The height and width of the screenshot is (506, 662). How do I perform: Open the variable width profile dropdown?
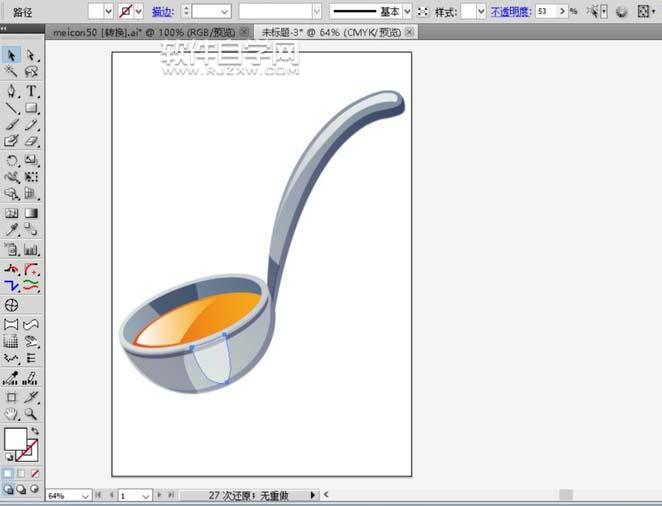[x=317, y=11]
